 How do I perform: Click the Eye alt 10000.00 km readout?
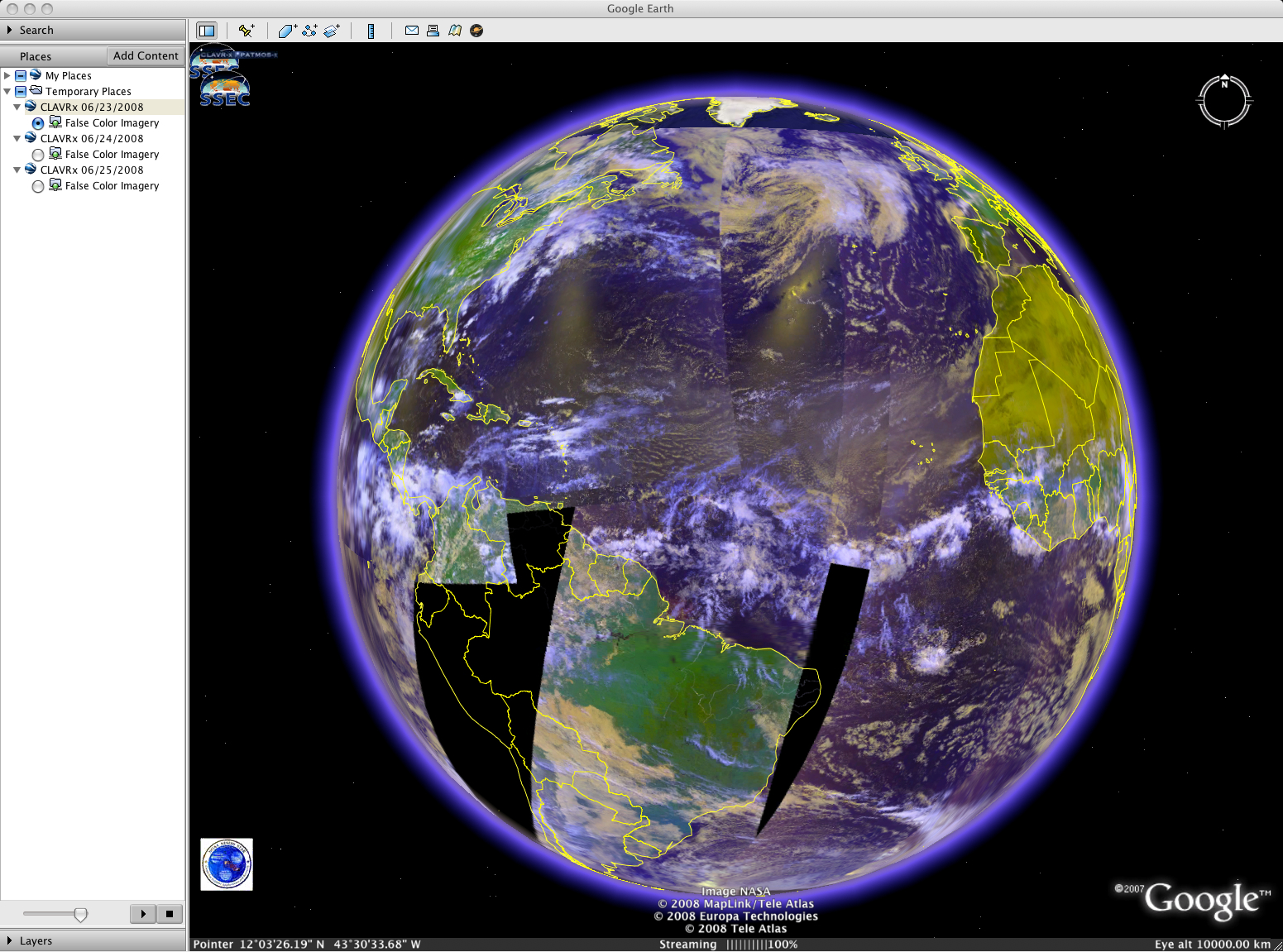(1213, 944)
